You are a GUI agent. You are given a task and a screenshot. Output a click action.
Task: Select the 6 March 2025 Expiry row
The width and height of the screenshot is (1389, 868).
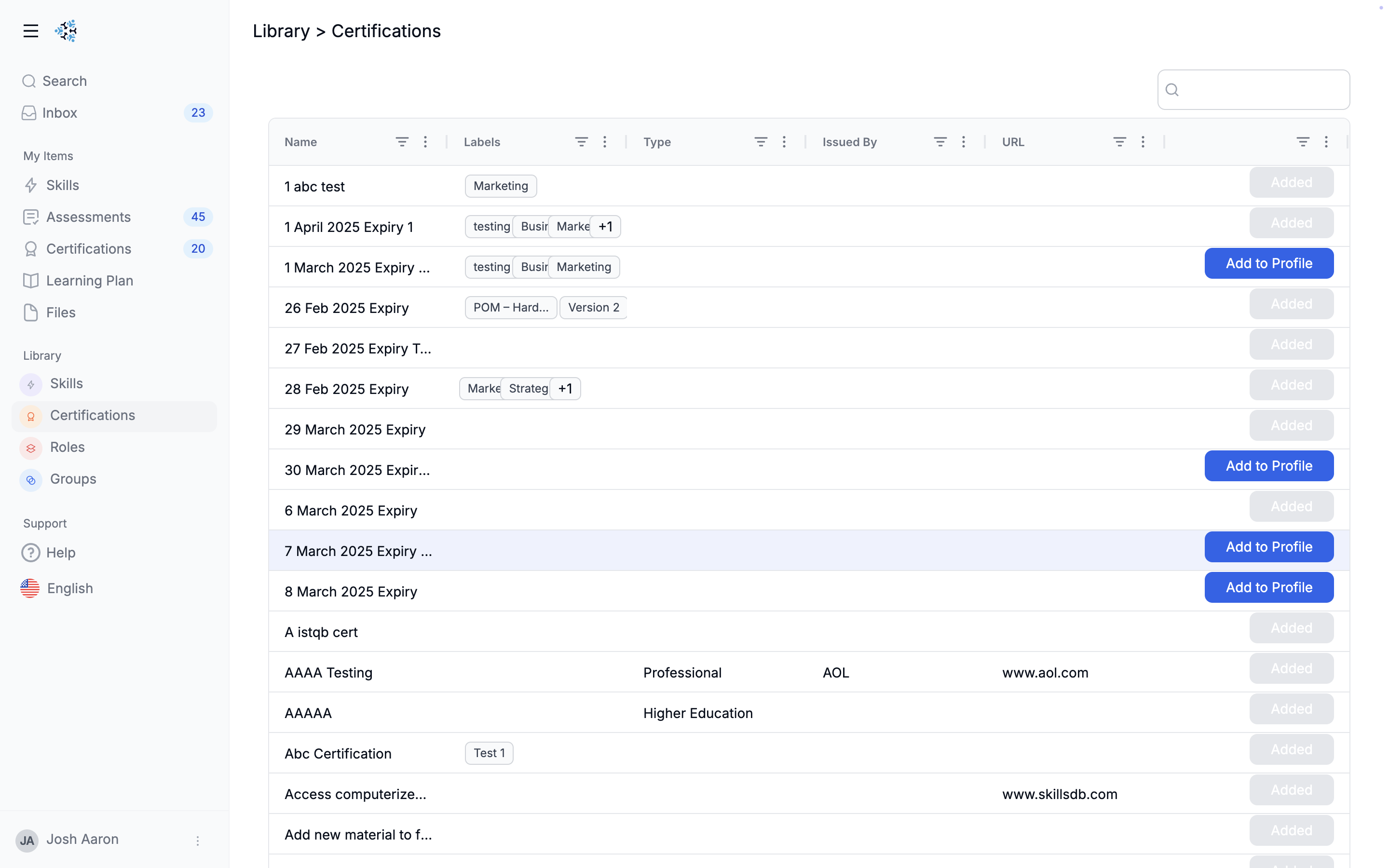point(809,510)
